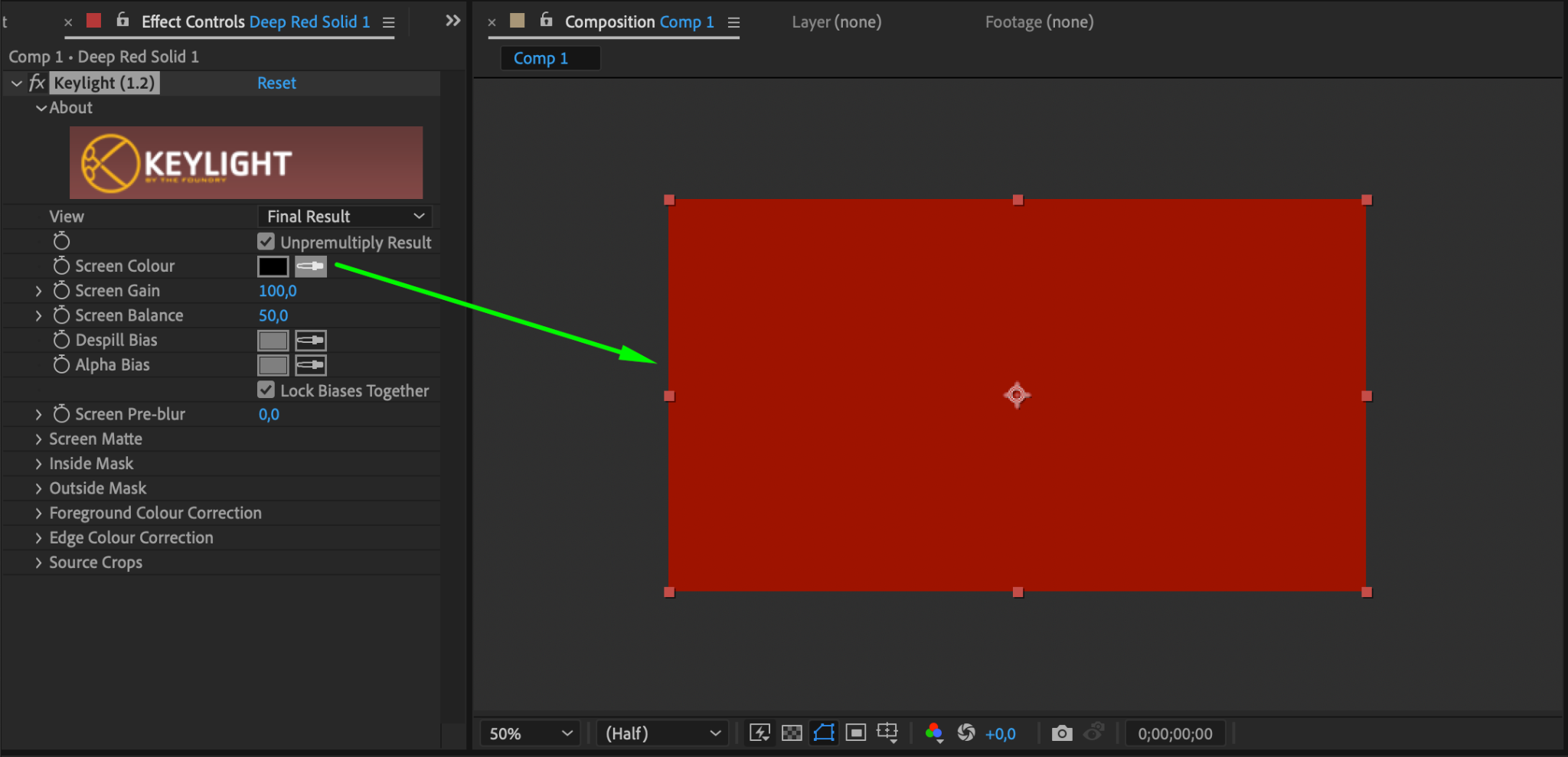The height and width of the screenshot is (757, 1568).
Task: Close the Effect Controls panel tab
Action: coord(68,23)
